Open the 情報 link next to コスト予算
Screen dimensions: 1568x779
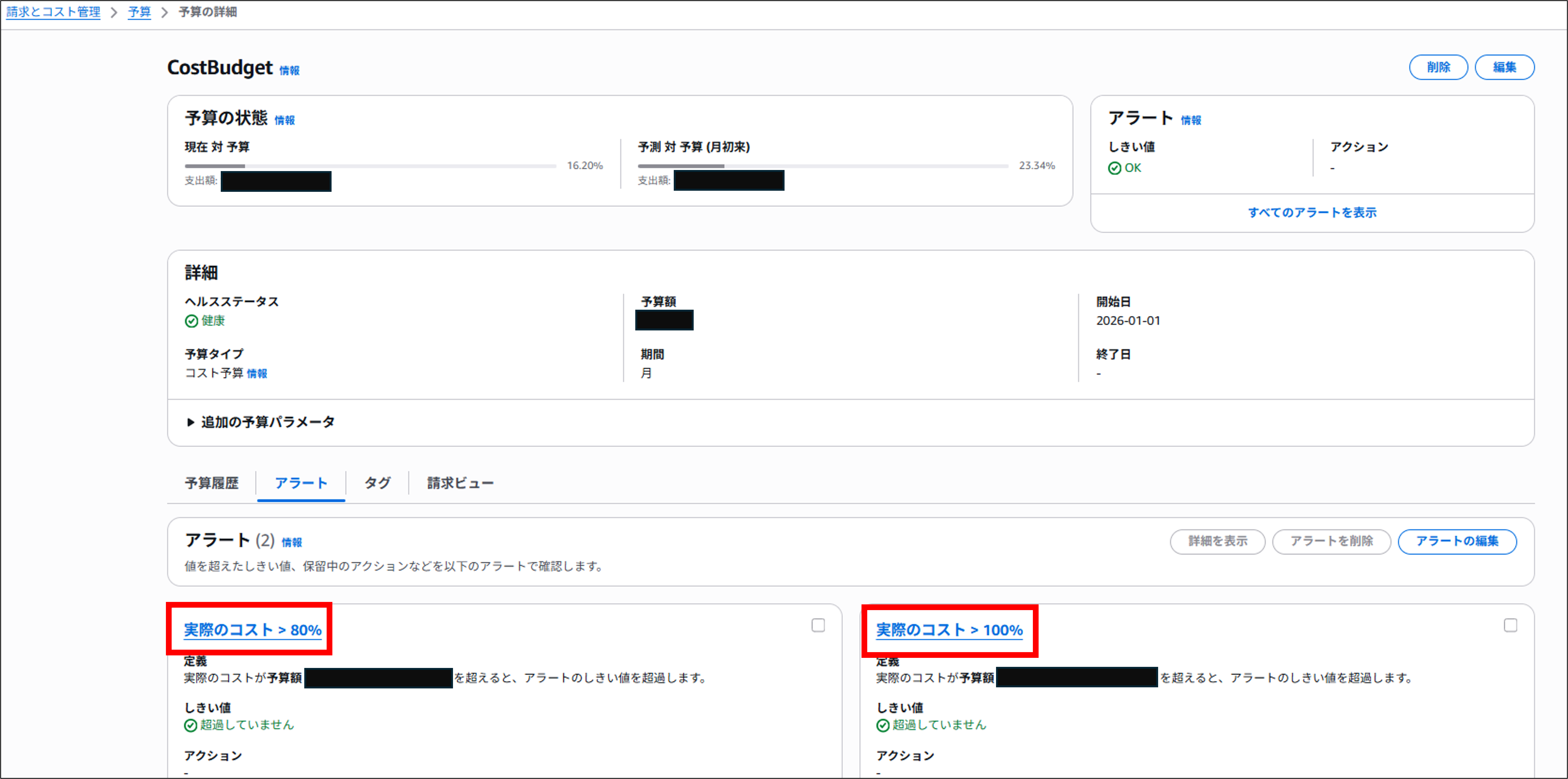[x=256, y=374]
